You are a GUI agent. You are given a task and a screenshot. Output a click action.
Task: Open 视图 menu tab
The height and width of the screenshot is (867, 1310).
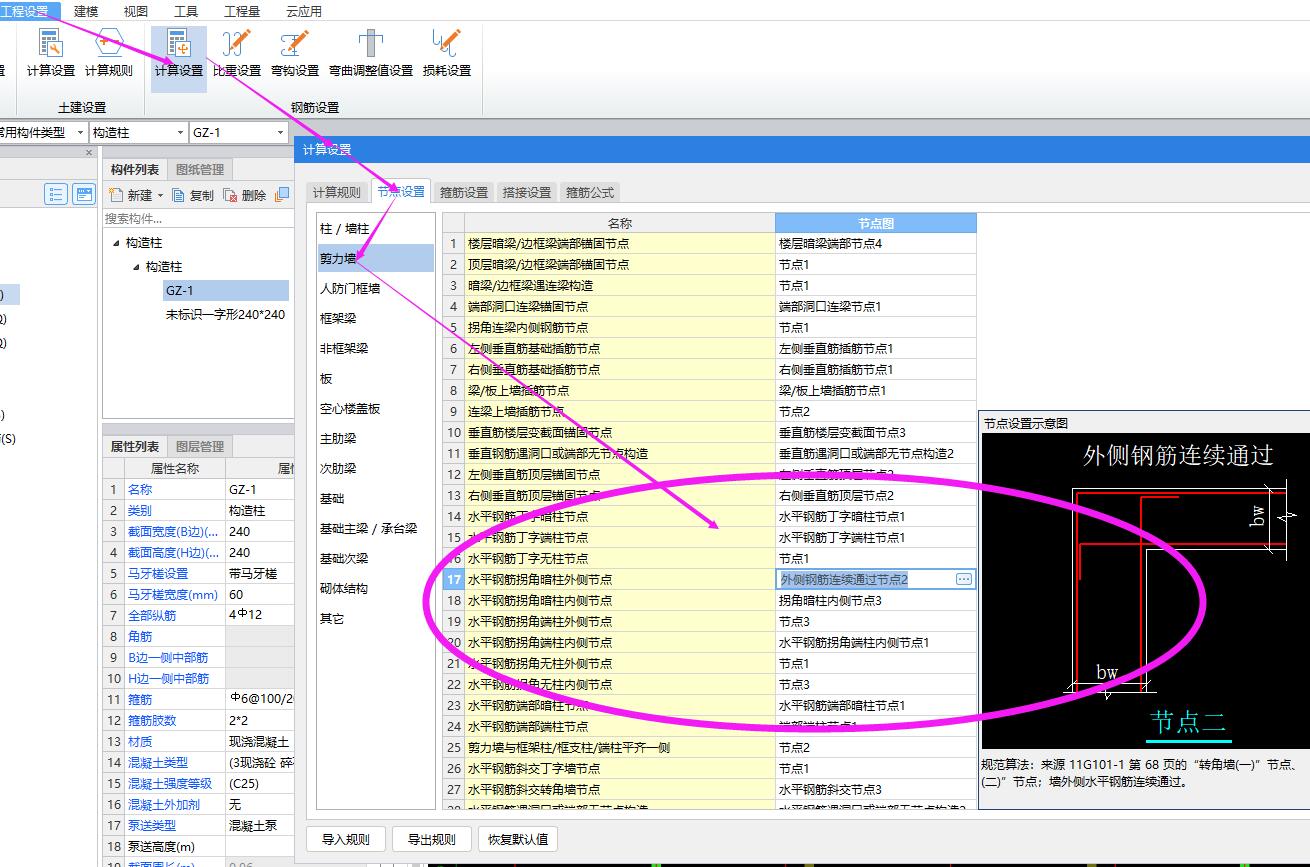pos(136,11)
